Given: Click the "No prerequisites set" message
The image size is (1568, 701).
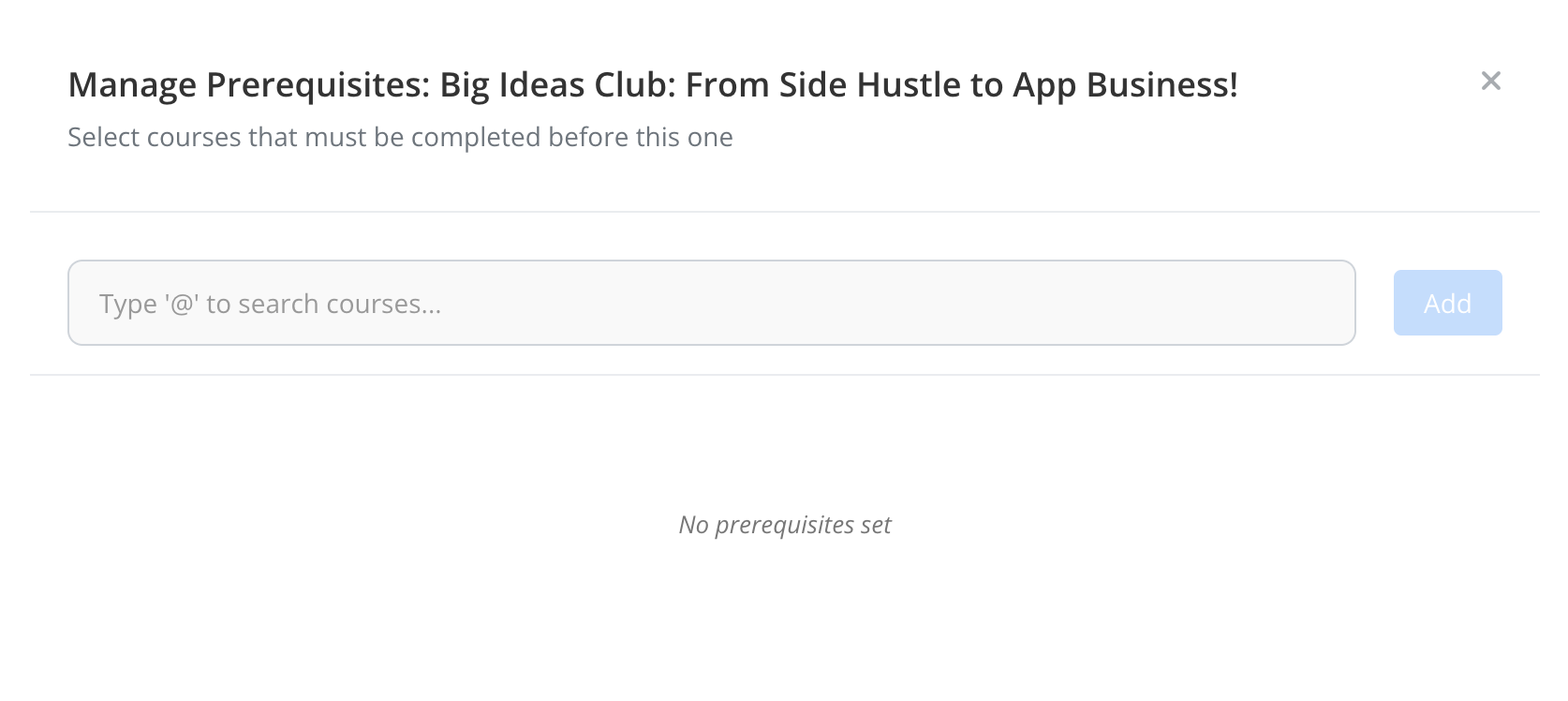Looking at the screenshot, I should 784,525.
